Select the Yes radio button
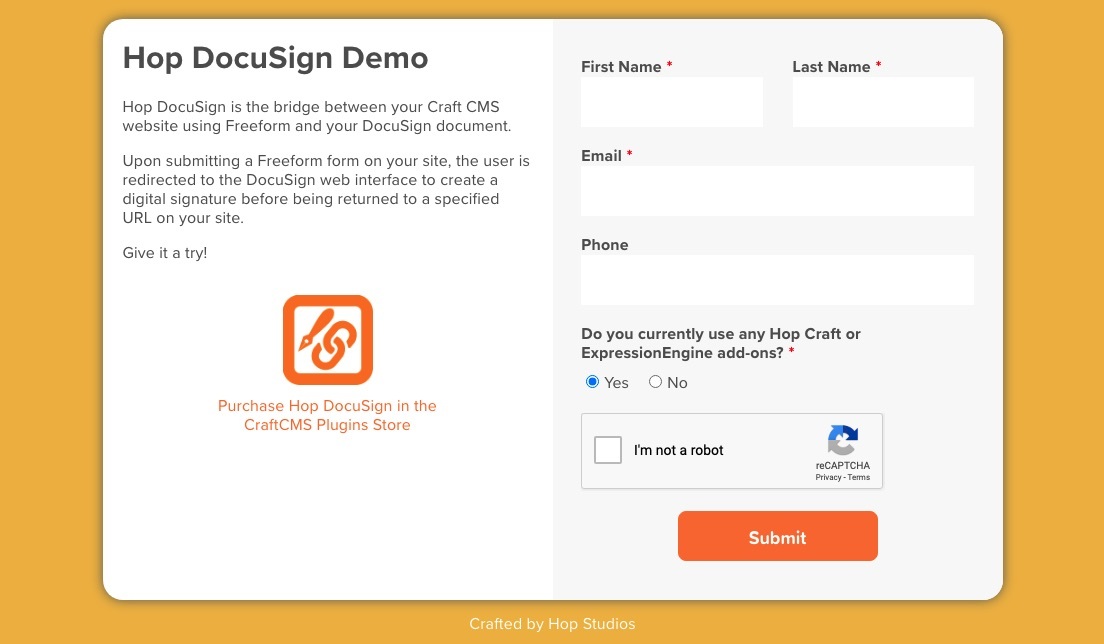The width and height of the screenshot is (1104, 644). [x=592, y=381]
